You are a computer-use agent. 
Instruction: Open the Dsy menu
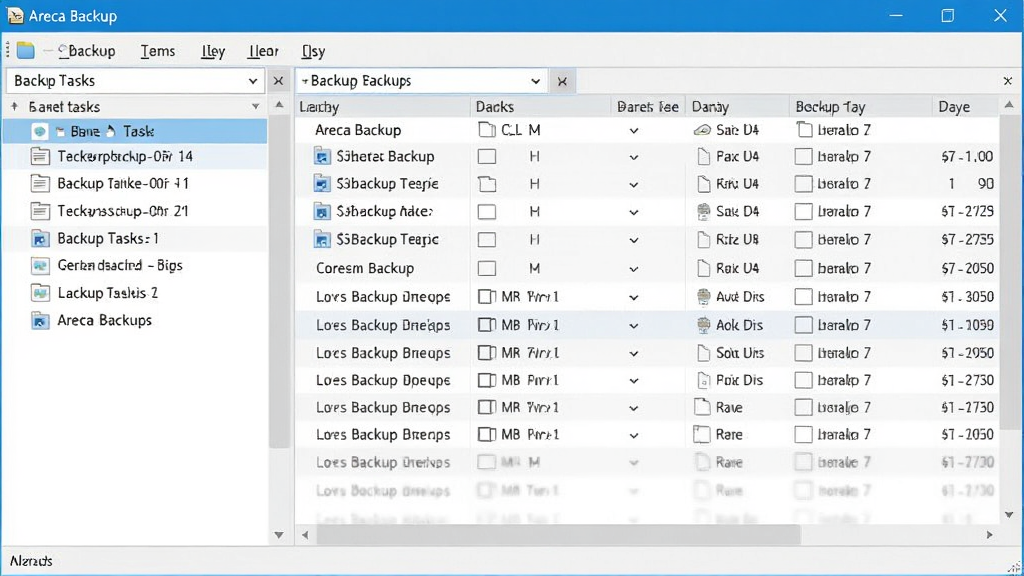313,51
